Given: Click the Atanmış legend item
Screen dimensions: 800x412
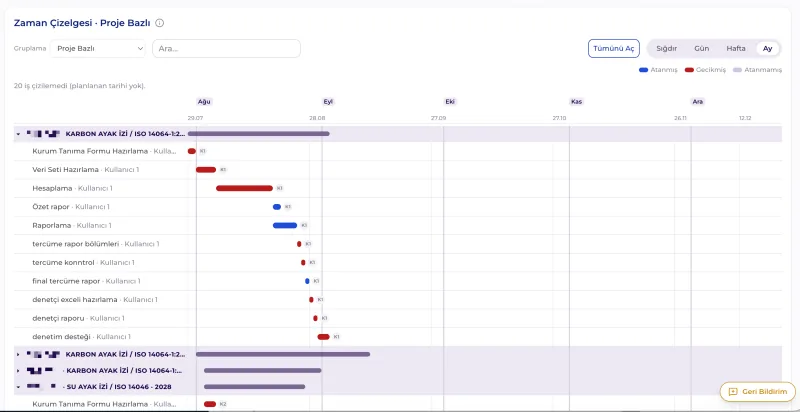Looking at the screenshot, I should pyautogui.click(x=658, y=70).
